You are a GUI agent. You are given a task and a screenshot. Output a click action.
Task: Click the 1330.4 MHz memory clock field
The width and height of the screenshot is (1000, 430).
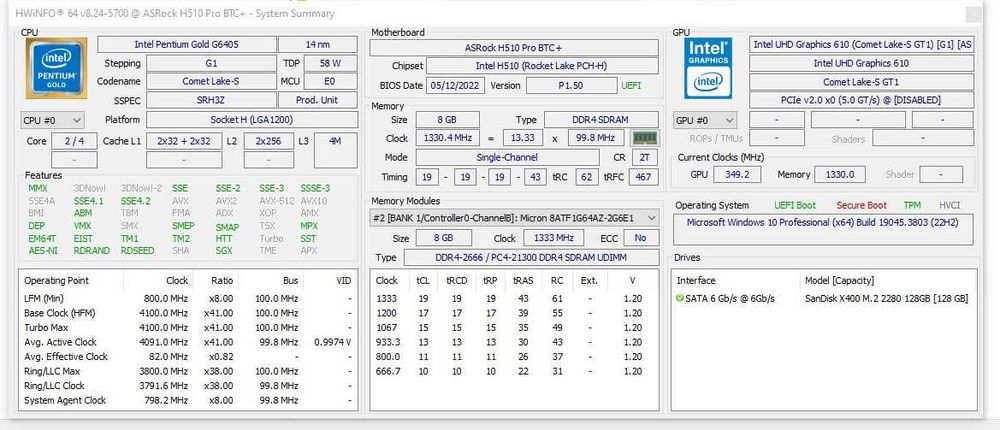[448, 138]
